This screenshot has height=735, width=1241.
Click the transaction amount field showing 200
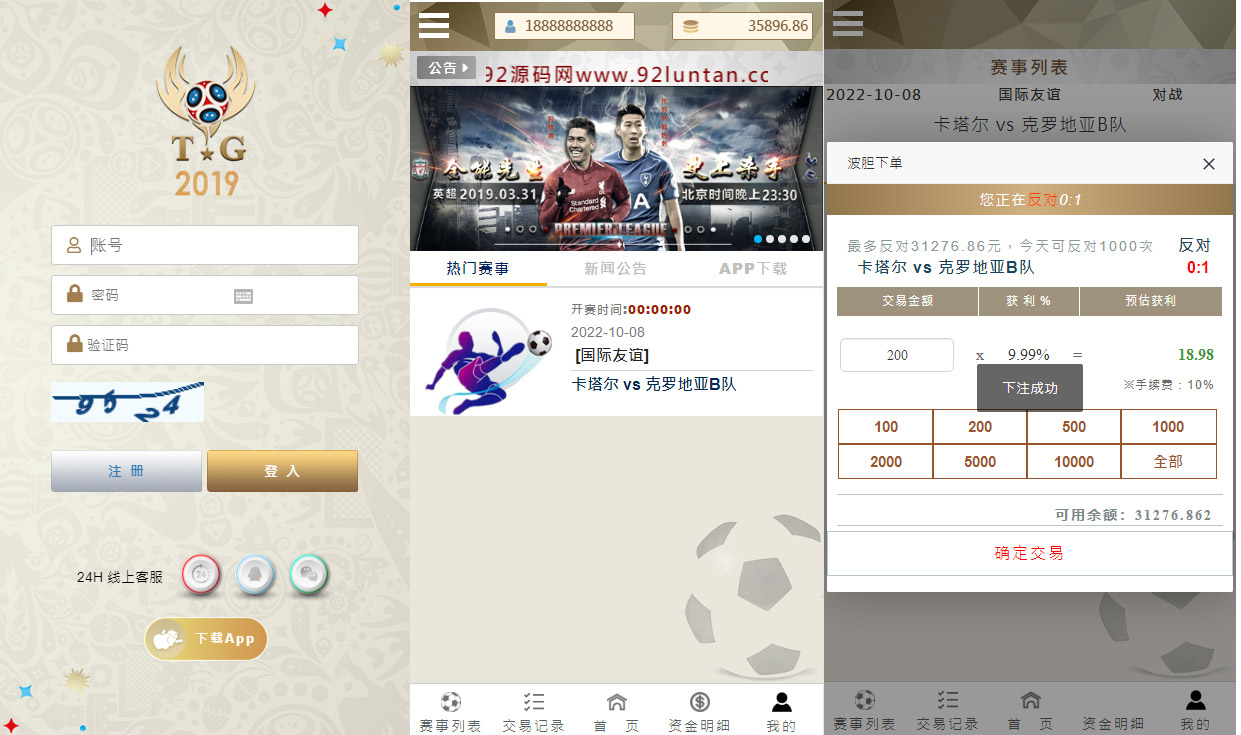897,355
